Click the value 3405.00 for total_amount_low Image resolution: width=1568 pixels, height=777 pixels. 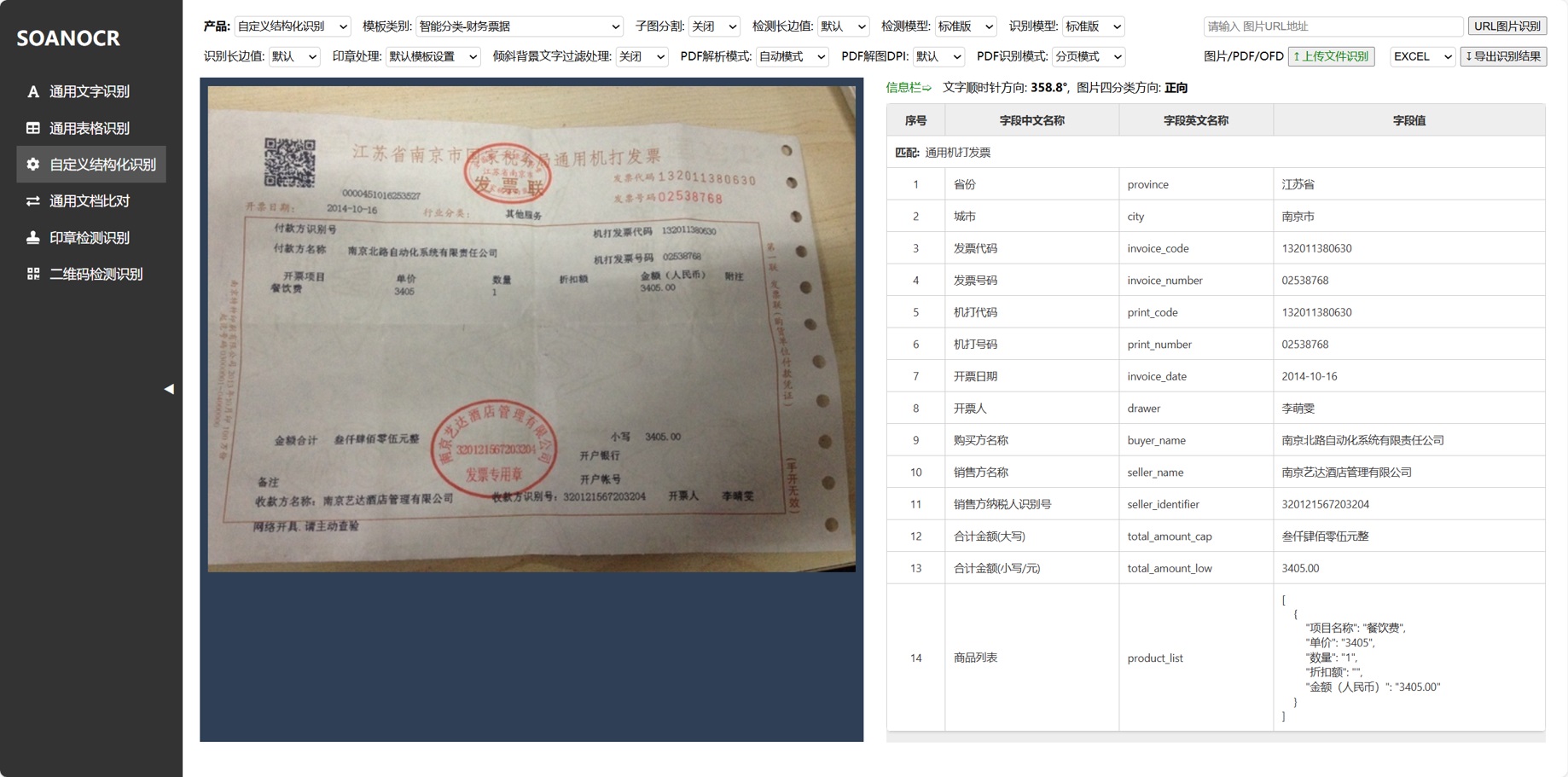click(1300, 568)
